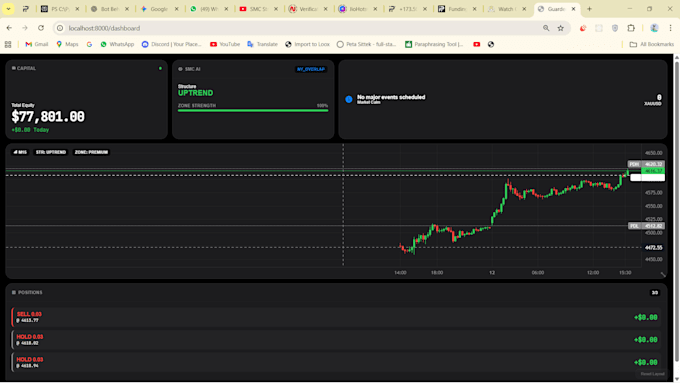Open the globe icon bookmark
The width and height of the screenshot is (680, 383).
pos(491,44)
